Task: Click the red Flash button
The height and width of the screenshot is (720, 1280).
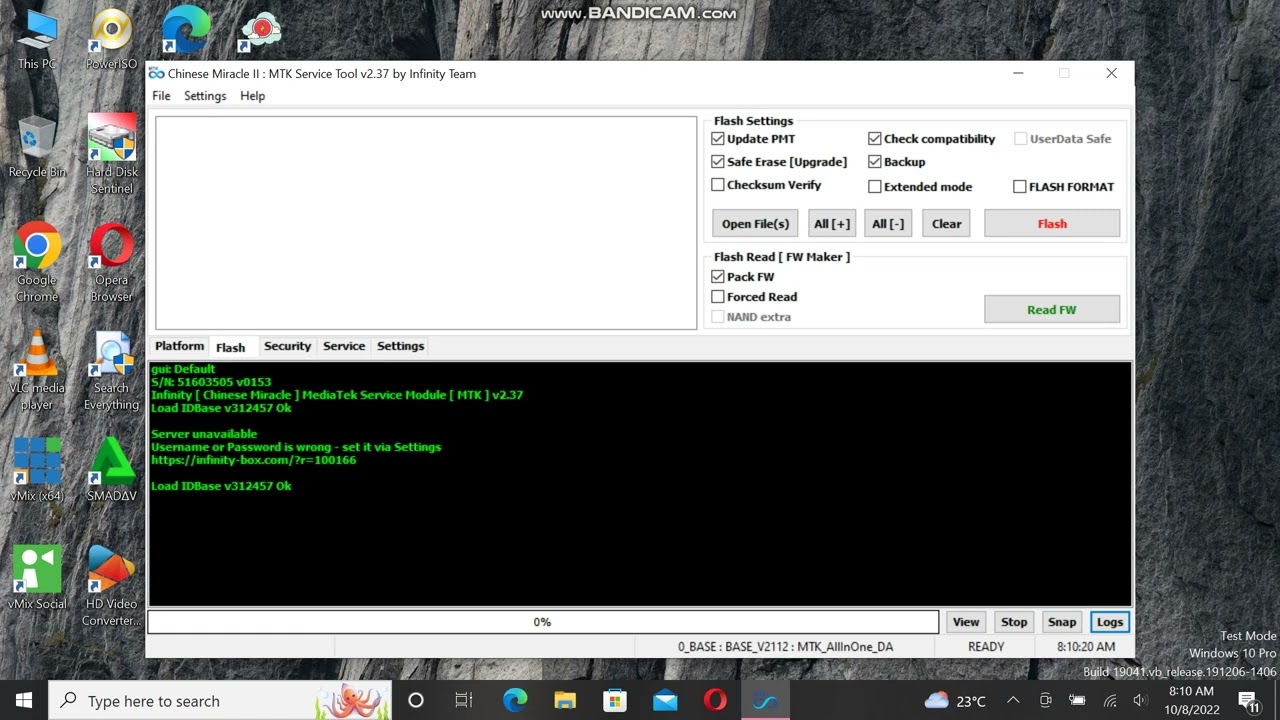Action: click(1052, 224)
